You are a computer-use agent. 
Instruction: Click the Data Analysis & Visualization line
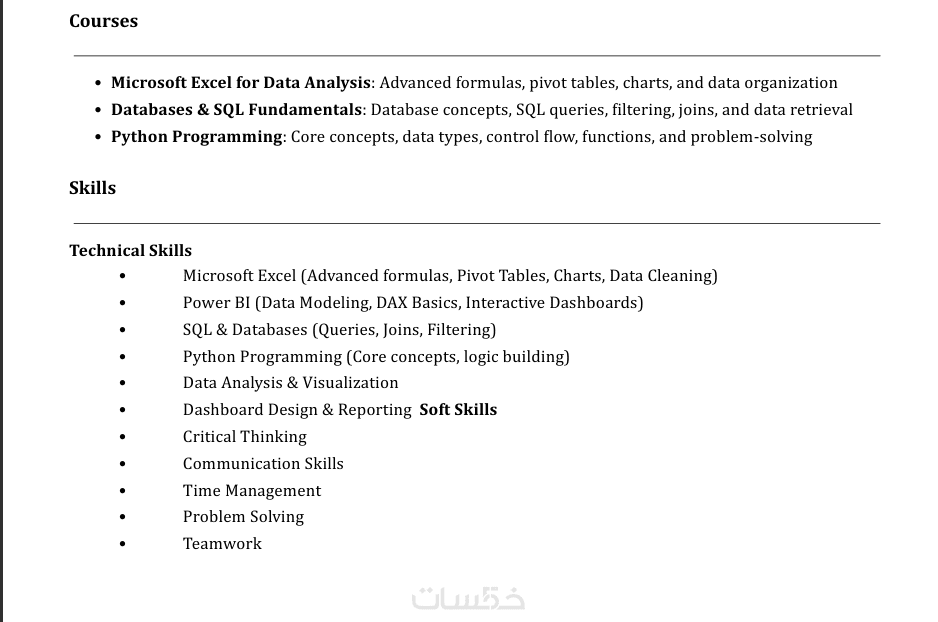pyautogui.click(x=290, y=383)
